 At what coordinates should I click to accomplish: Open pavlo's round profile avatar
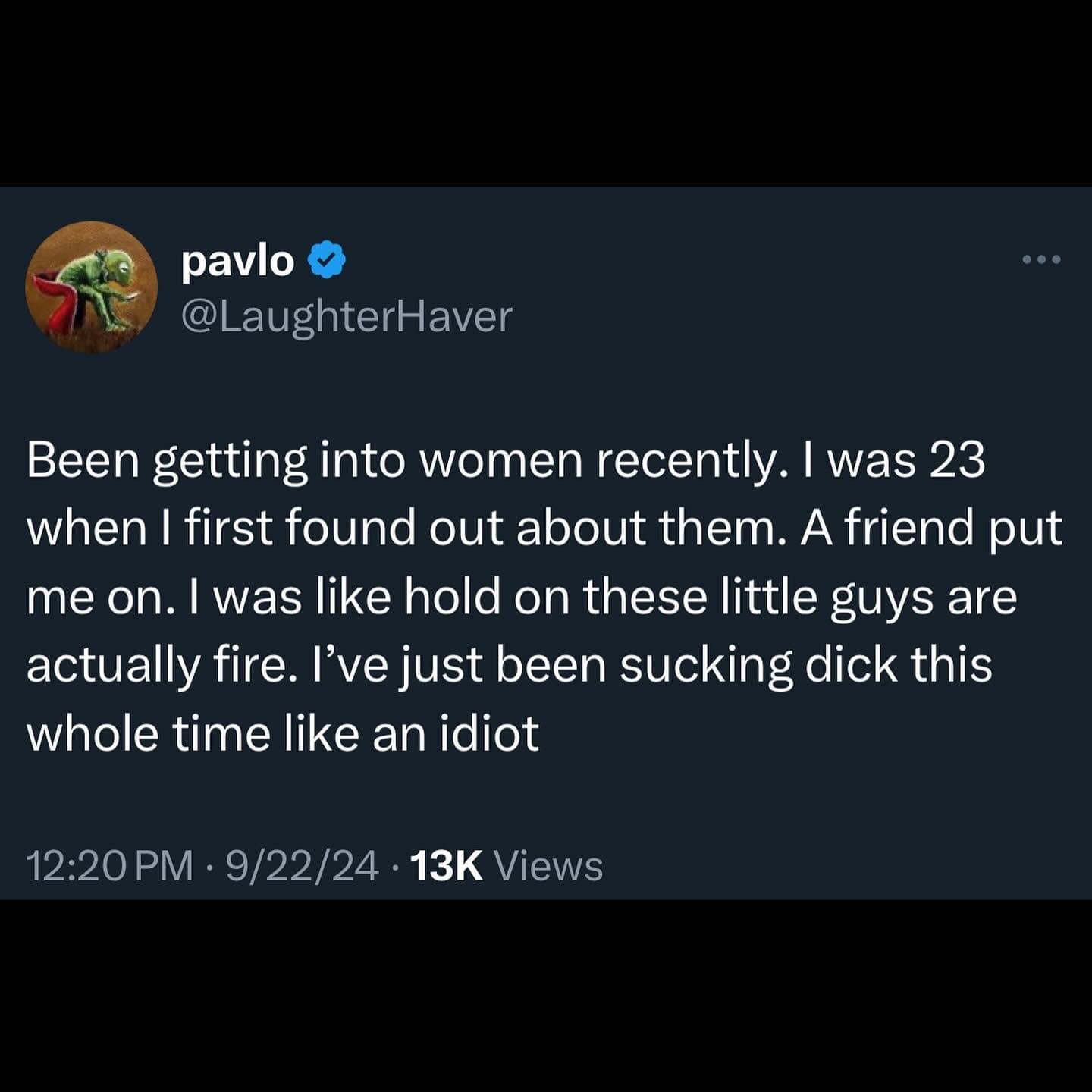pos(92,287)
